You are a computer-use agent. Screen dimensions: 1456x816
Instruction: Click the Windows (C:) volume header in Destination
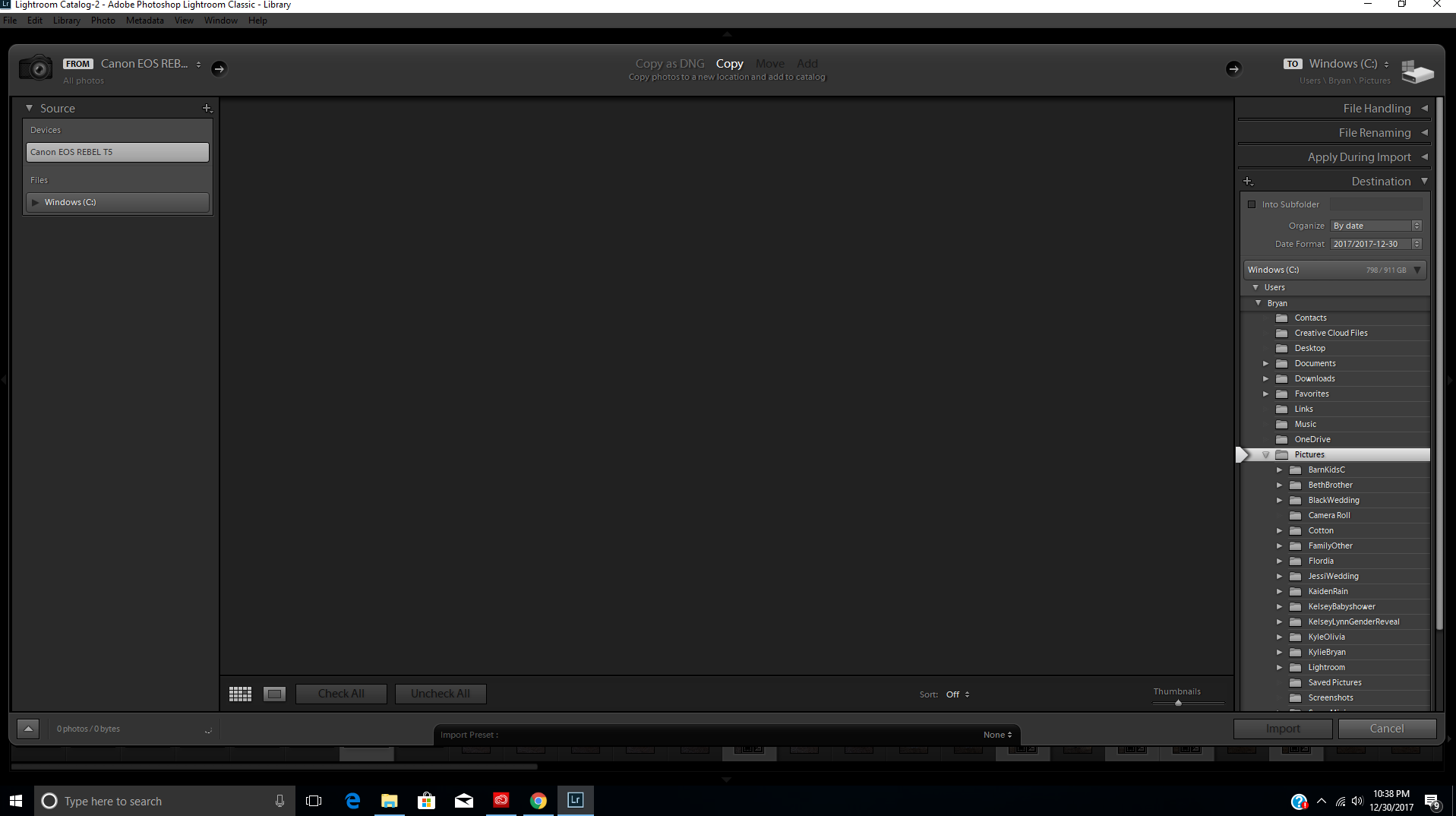tap(1334, 270)
